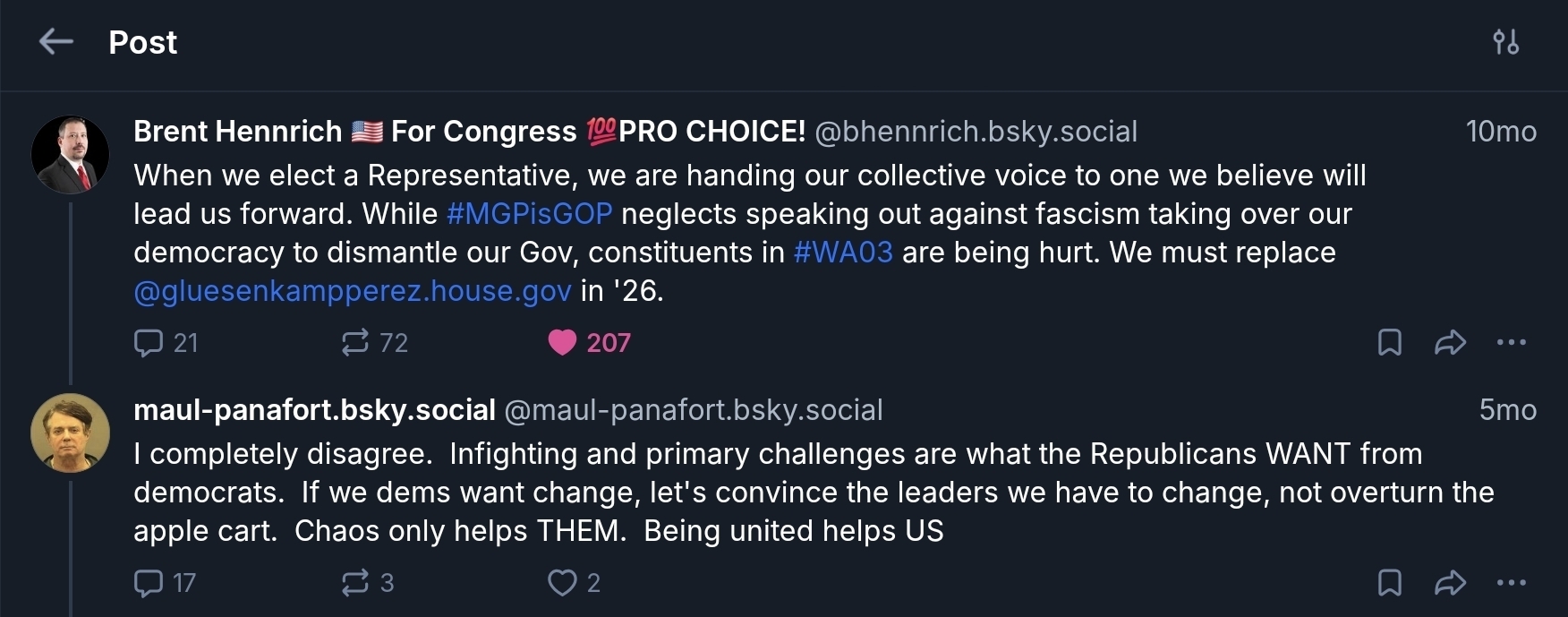Go back using the arrow icon
The width and height of the screenshot is (1568, 617).
pos(55,42)
